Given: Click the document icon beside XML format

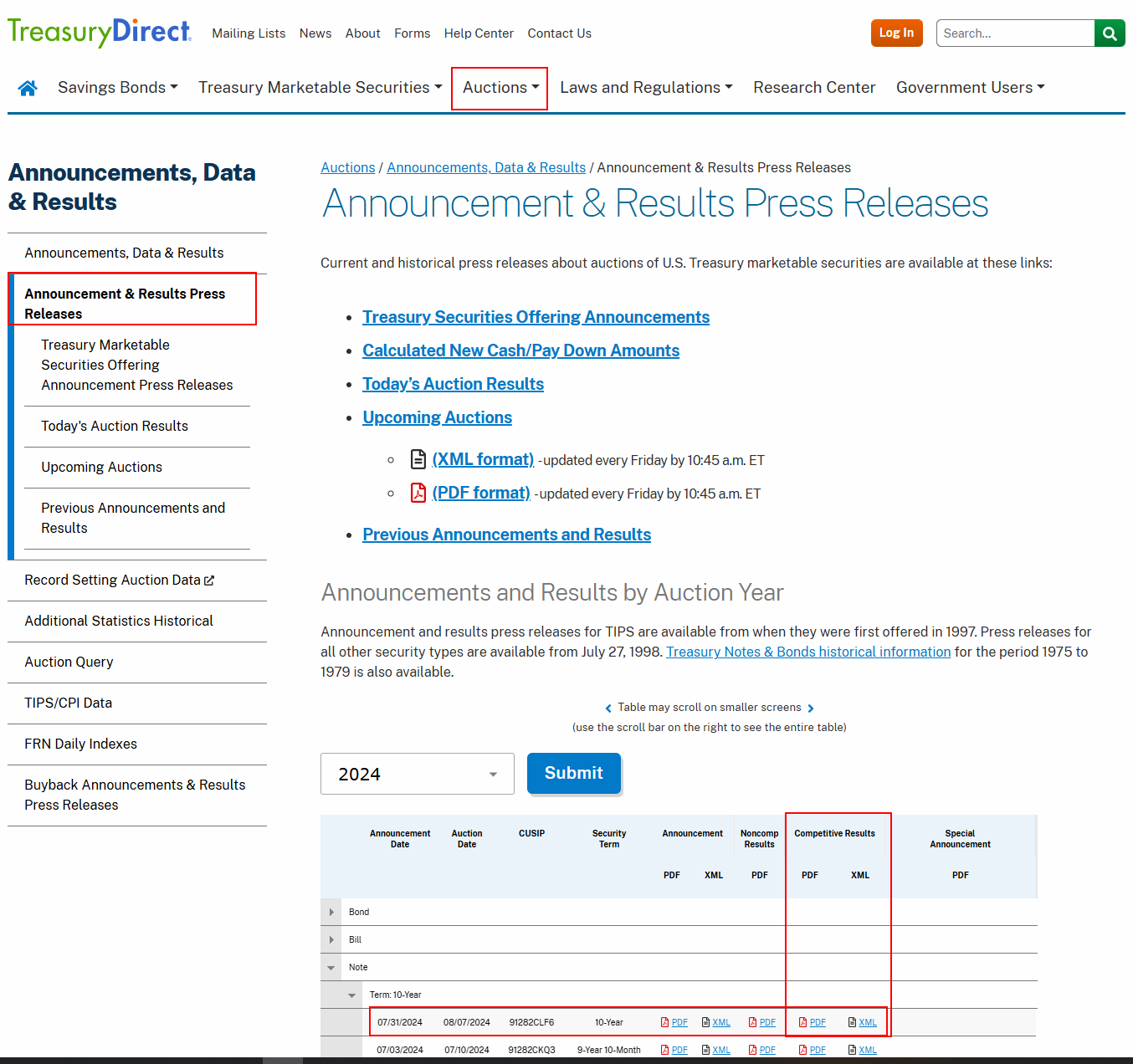Looking at the screenshot, I should 418,459.
